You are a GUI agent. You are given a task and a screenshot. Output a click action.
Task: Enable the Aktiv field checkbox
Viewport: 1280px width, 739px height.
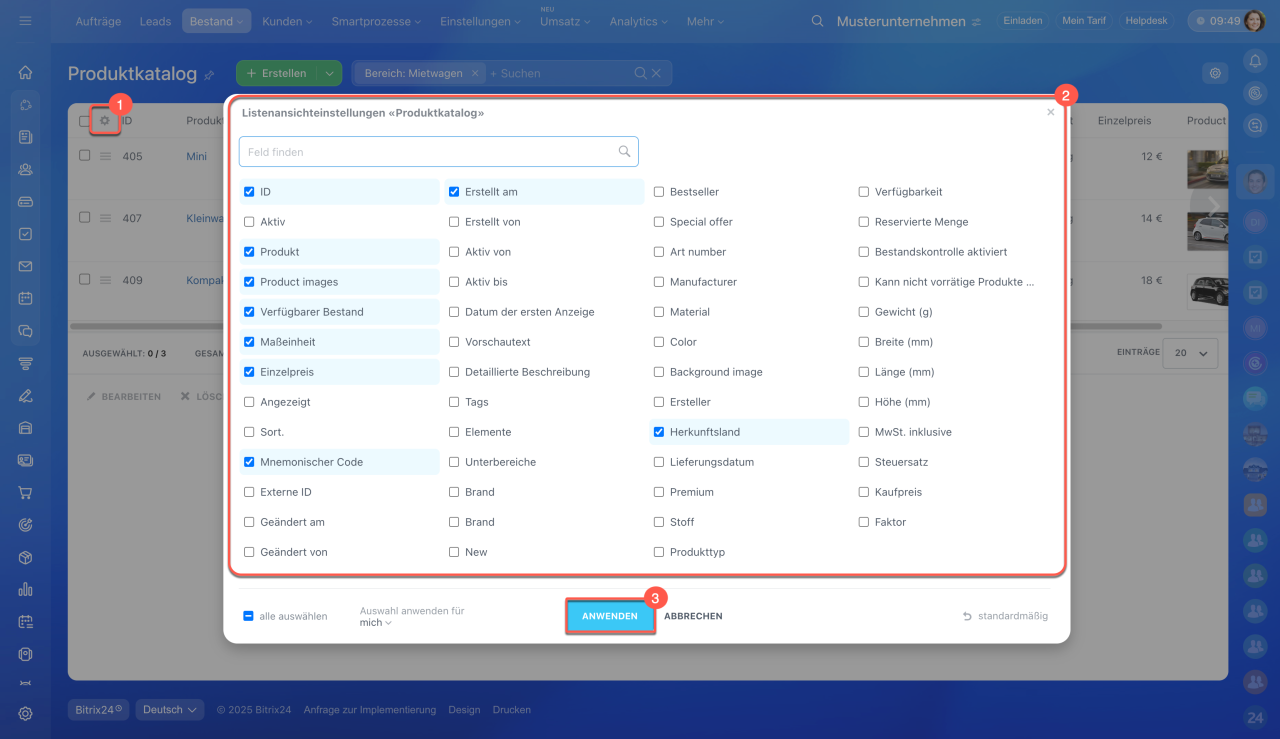(x=249, y=222)
